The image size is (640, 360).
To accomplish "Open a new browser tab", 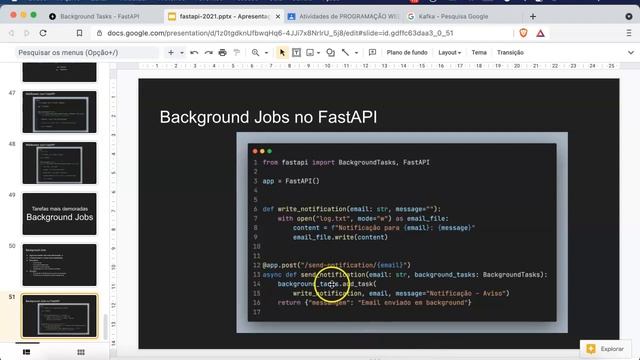I will (x=533, y=16).
